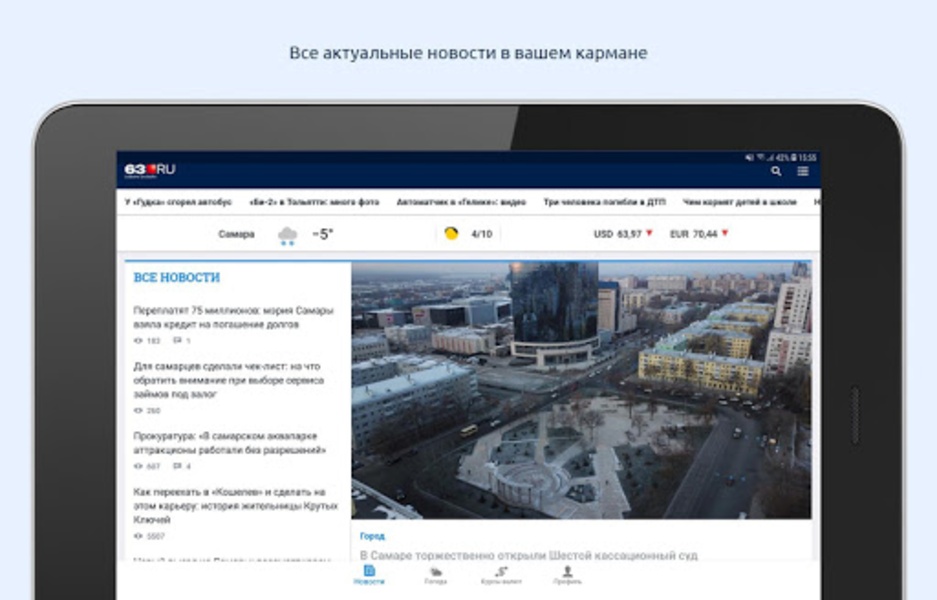Open topic «У Гудка сгорел автобус»
This screenshot has height=600, width=937.
[178, 202]
